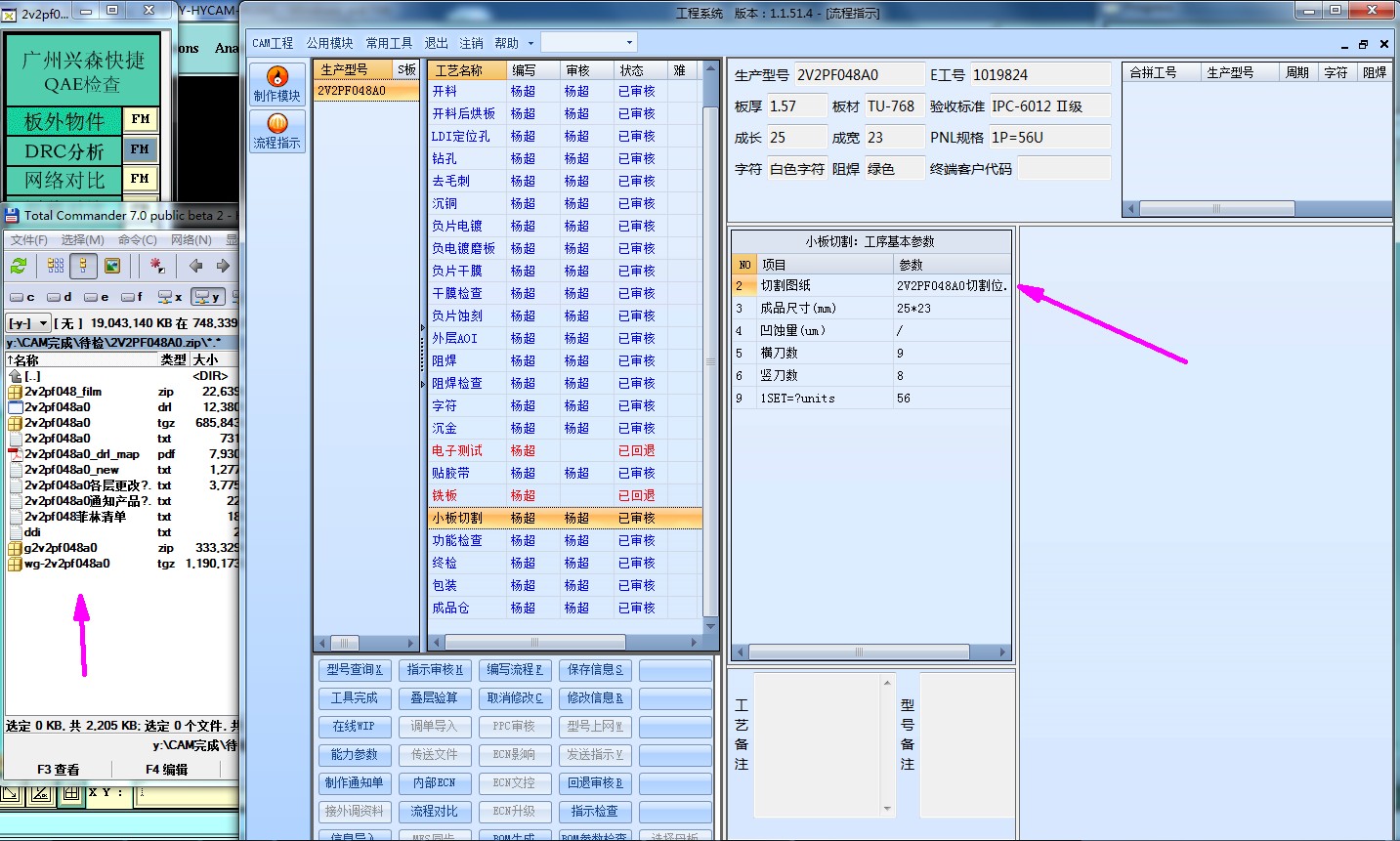Click the 保存信息S button
Screen dimensions: 1400x841
point(595,670)
